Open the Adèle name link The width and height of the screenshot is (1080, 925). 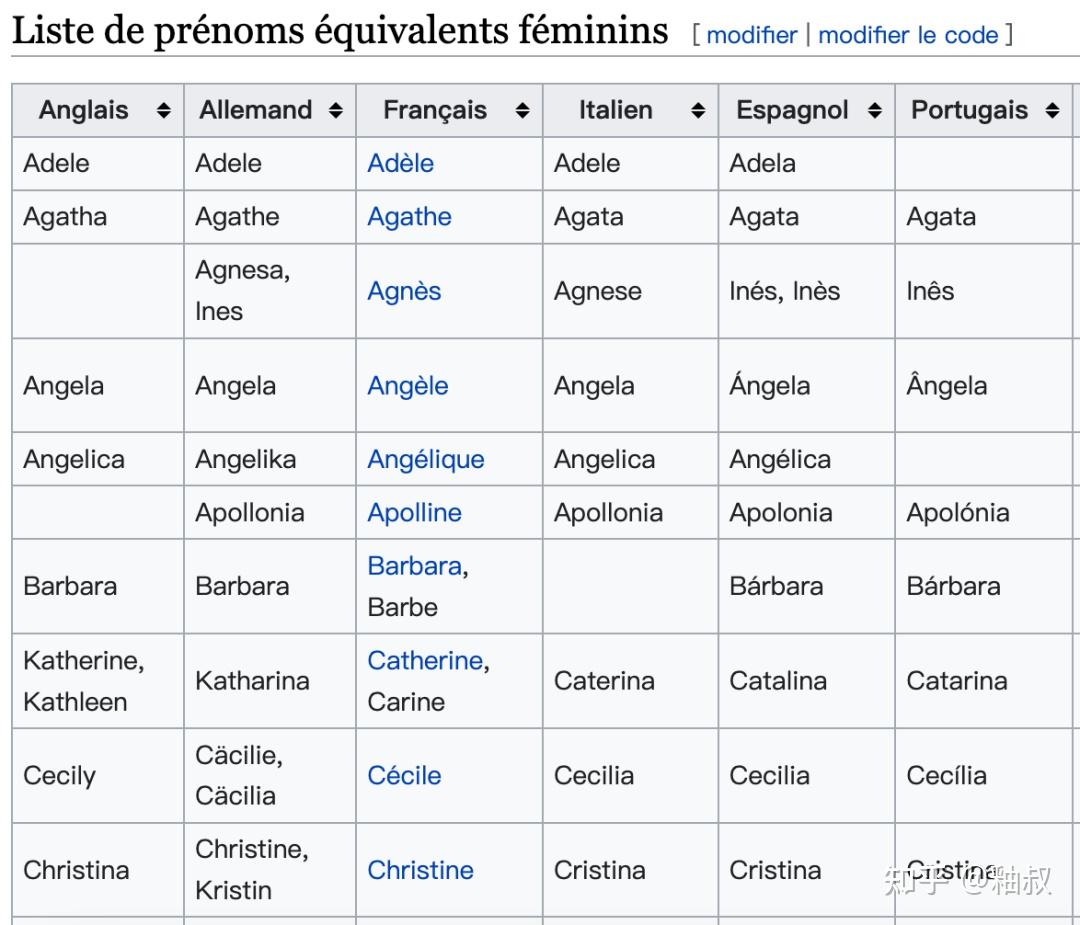pyautogui.click(x=400, y=163)
